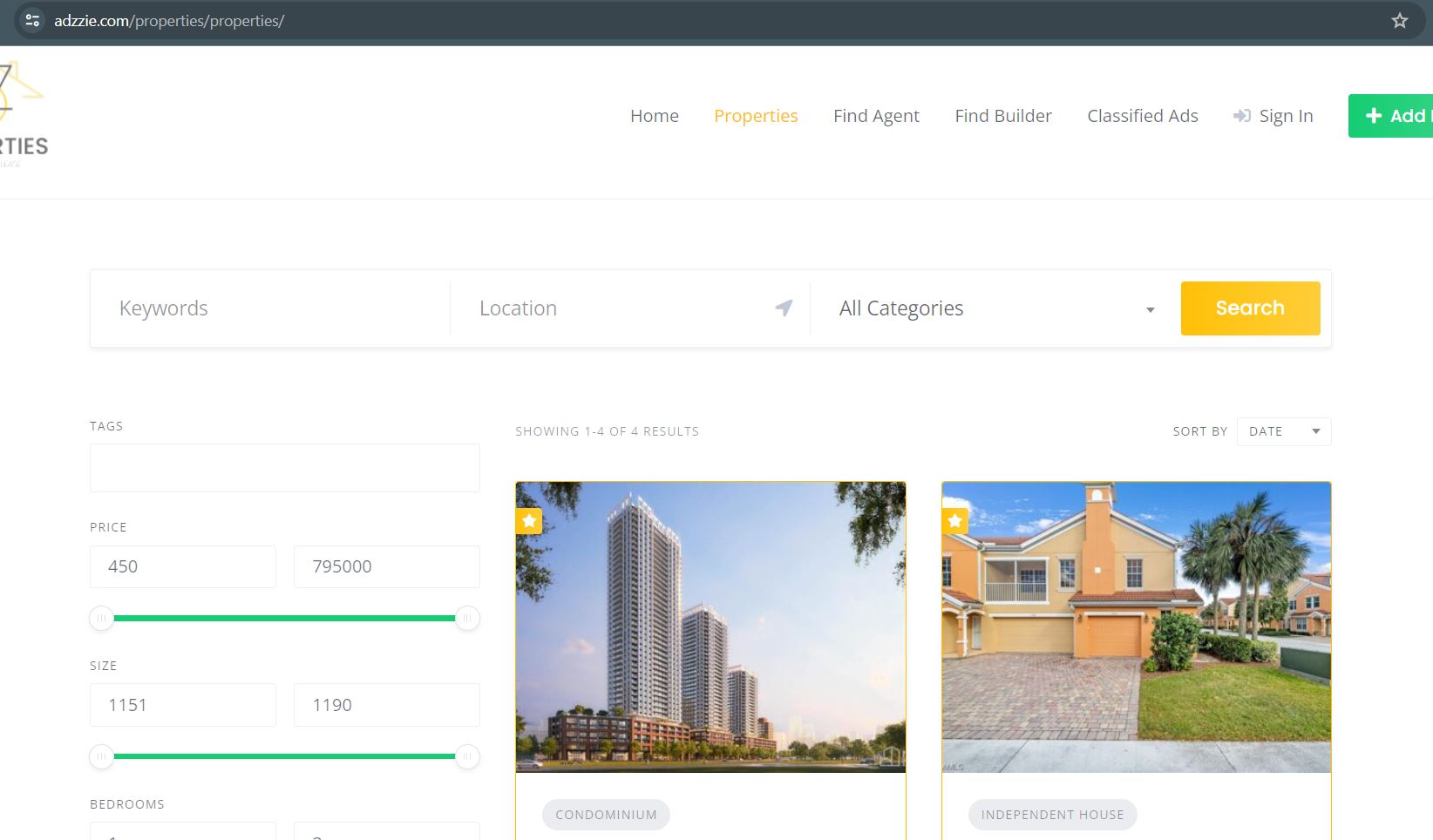This screenshot has width=1433, height=840.
Task: Click the featured star badge on condominium photo
Action: pyautogui.click(x=529, y=521)
